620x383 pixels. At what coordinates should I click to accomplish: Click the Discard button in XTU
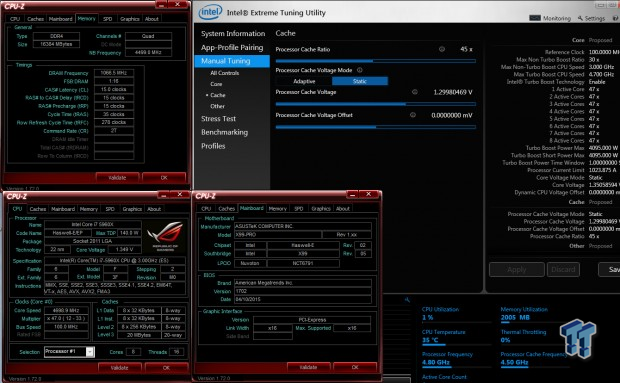pyautogui.click(x=563, y=270)
